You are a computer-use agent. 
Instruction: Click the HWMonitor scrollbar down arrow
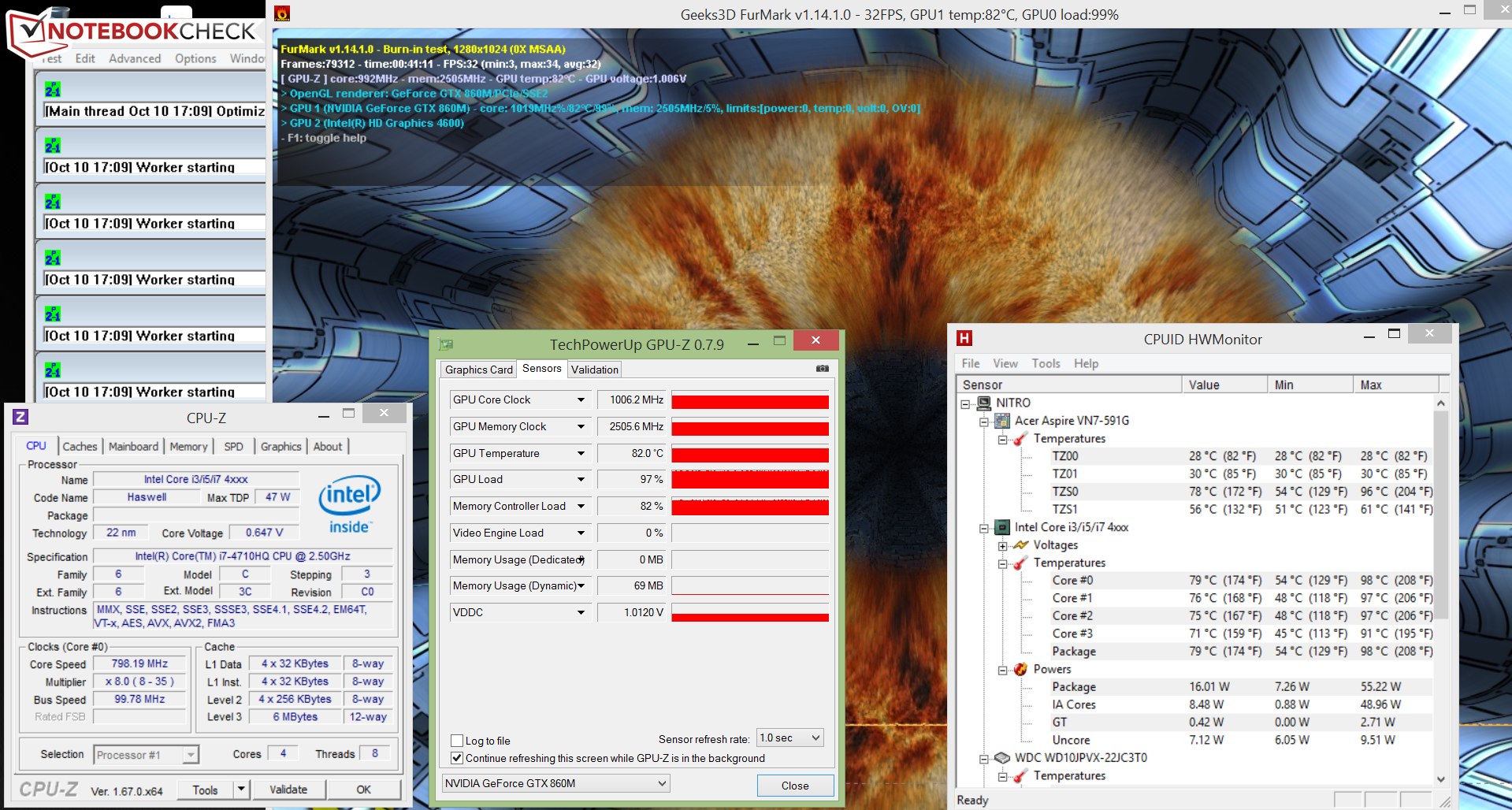1440,779
